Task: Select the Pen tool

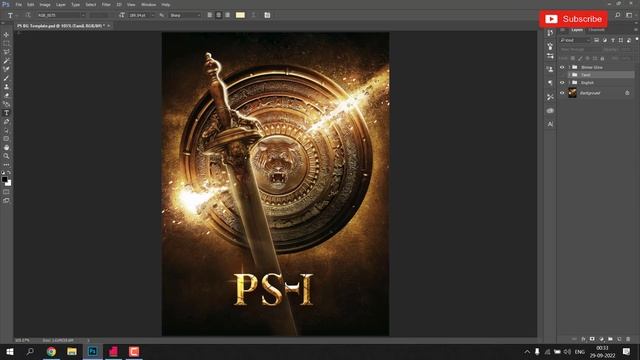Action: coord(6,122)
